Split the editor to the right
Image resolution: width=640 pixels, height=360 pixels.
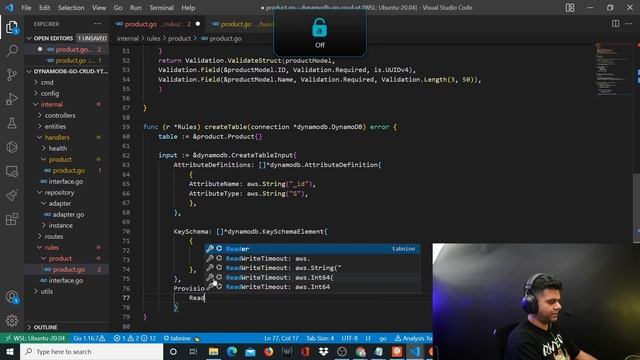tap(616, 24)
